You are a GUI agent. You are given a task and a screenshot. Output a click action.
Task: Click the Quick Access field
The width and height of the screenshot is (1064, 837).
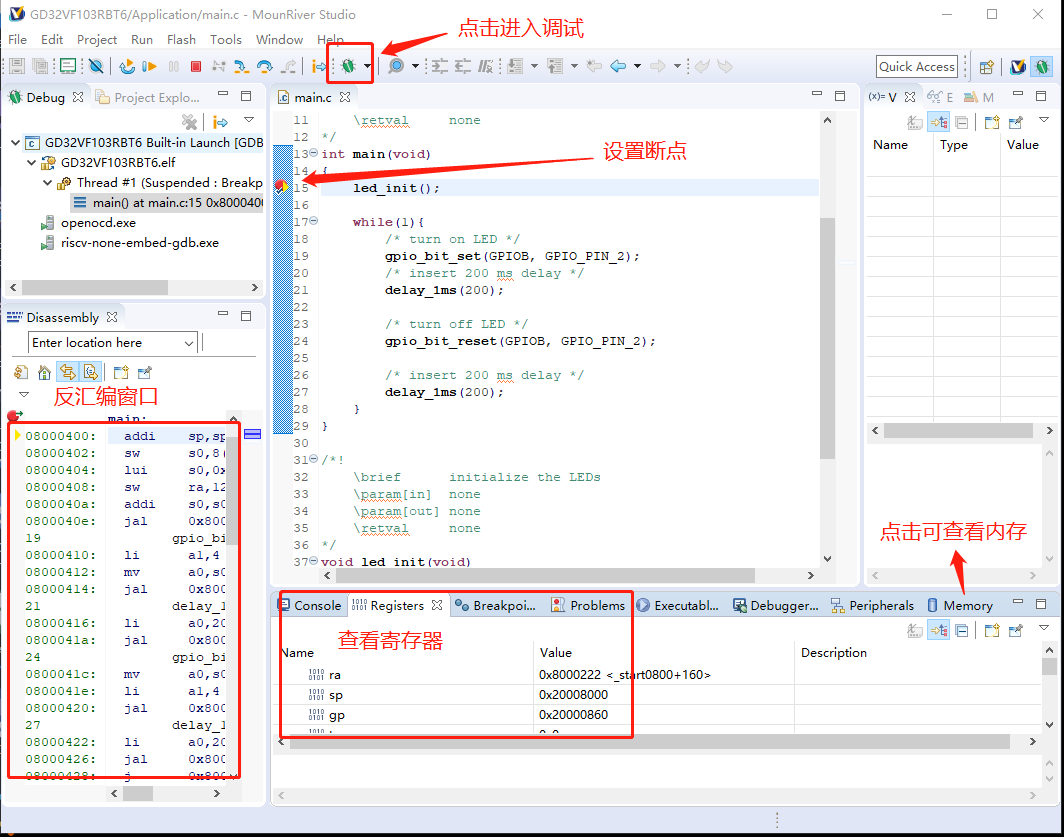917,67
